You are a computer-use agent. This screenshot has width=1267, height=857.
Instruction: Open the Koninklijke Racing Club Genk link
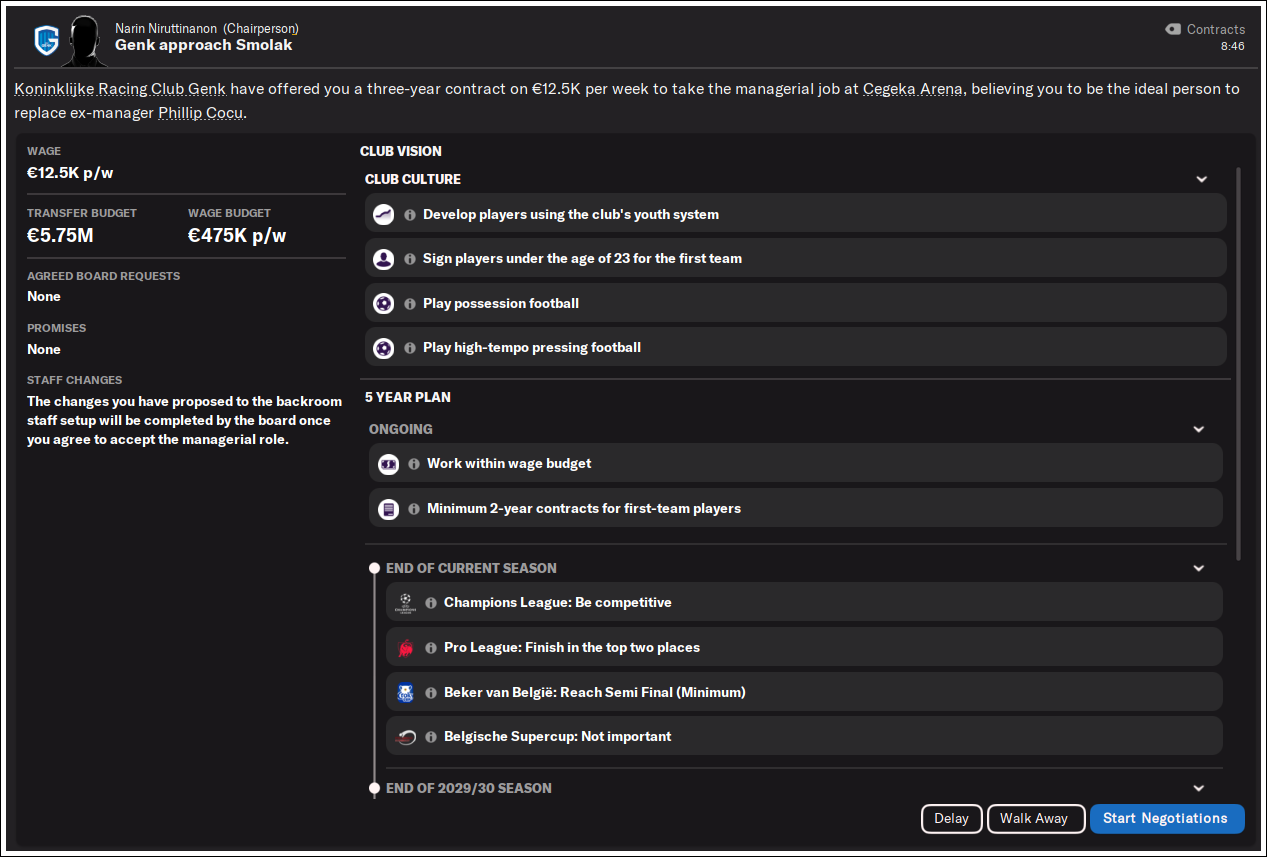120,88
